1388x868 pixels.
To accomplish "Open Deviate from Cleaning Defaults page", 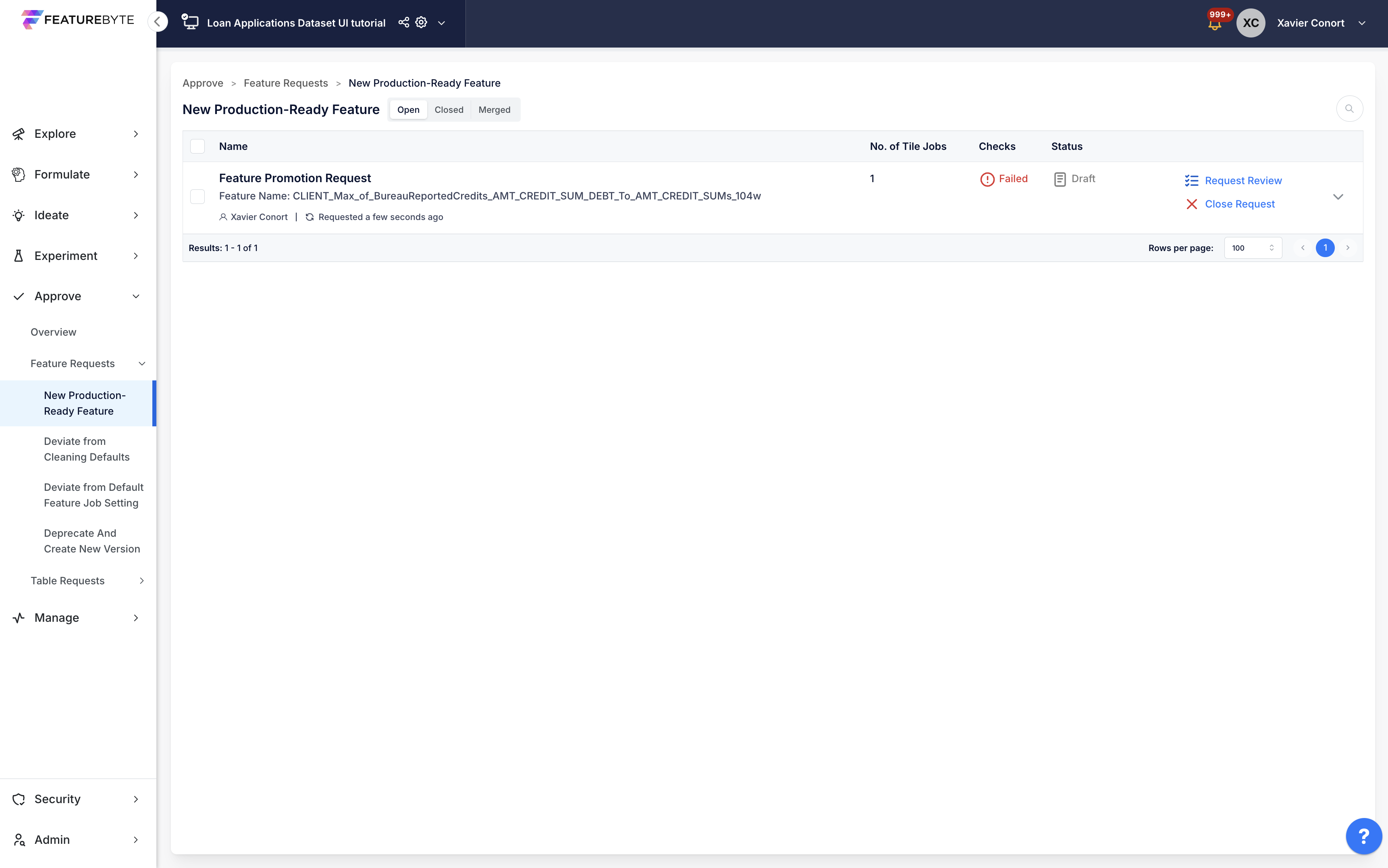I will (87, 449).
